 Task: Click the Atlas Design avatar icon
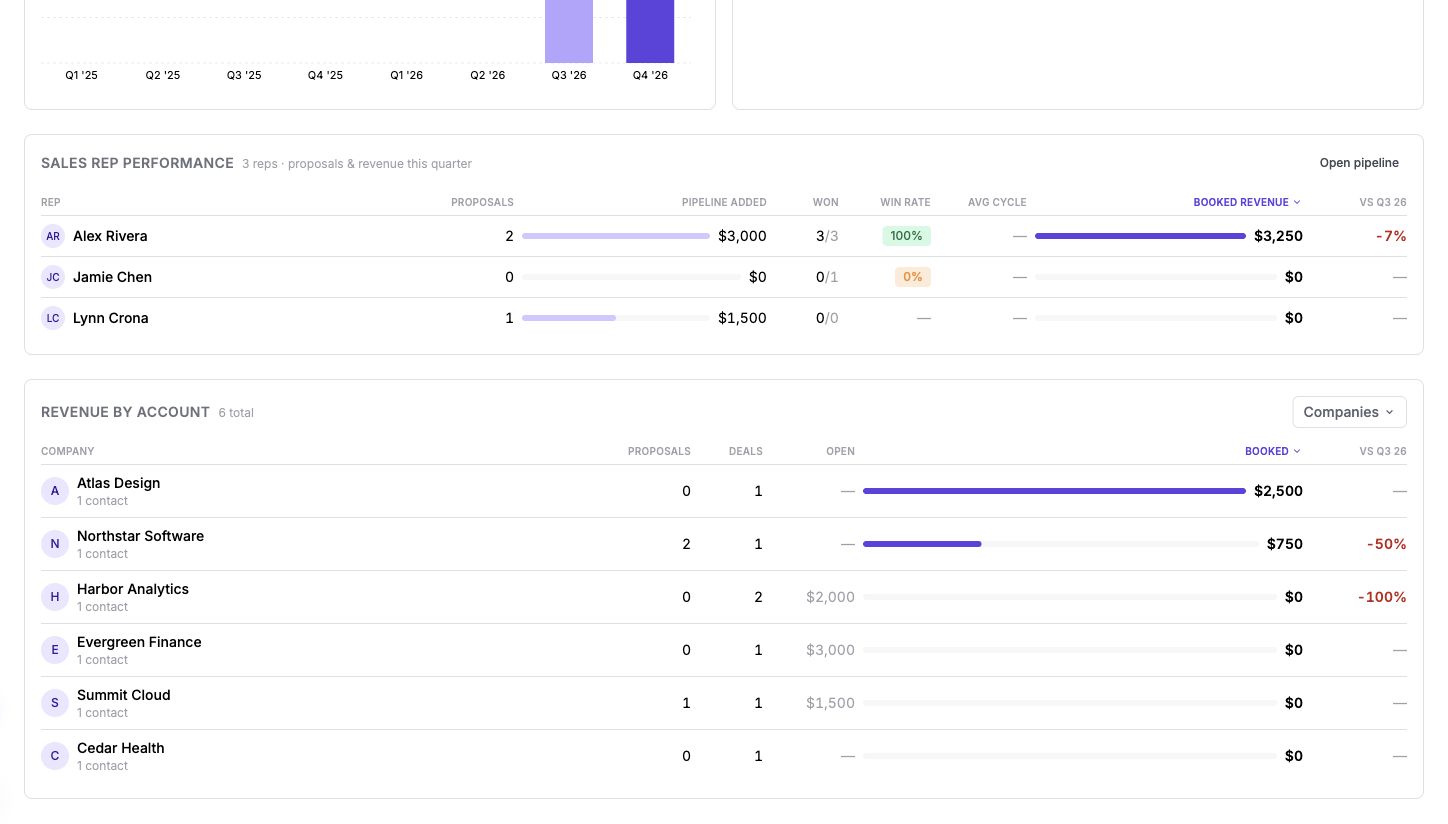pos(55,491)
